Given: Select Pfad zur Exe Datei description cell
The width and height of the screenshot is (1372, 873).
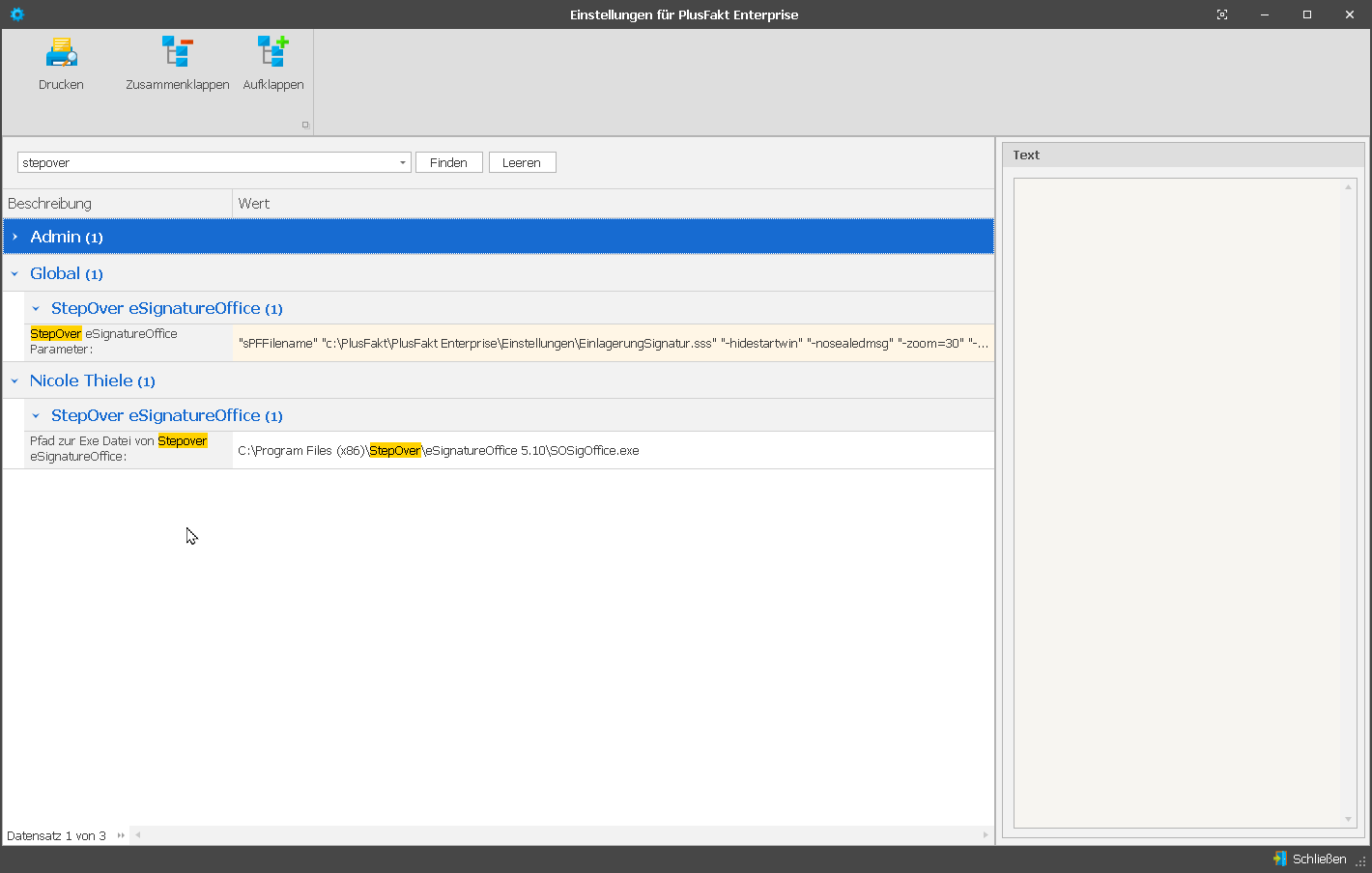Looking at the screenshot, I should tap(129, 450).
